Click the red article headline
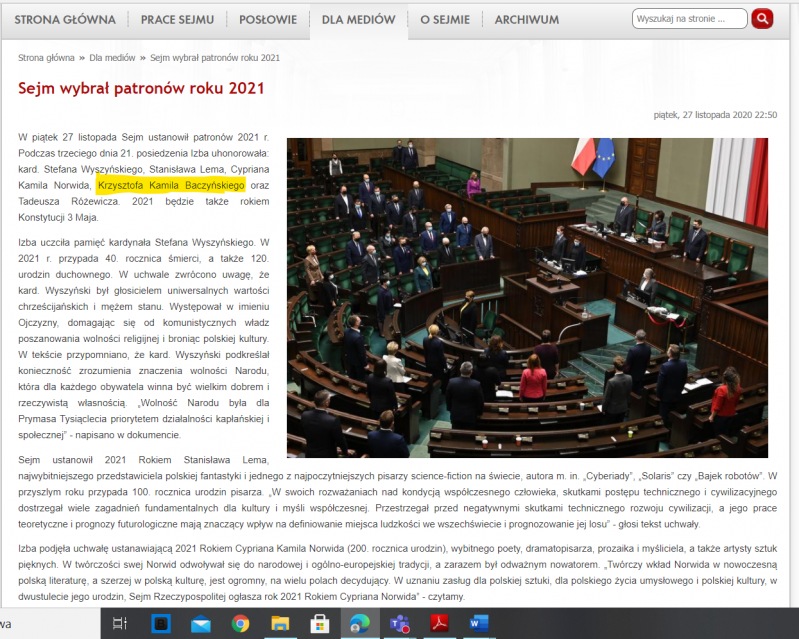This screenshot has width=799, height=639. tap(141, 88)
